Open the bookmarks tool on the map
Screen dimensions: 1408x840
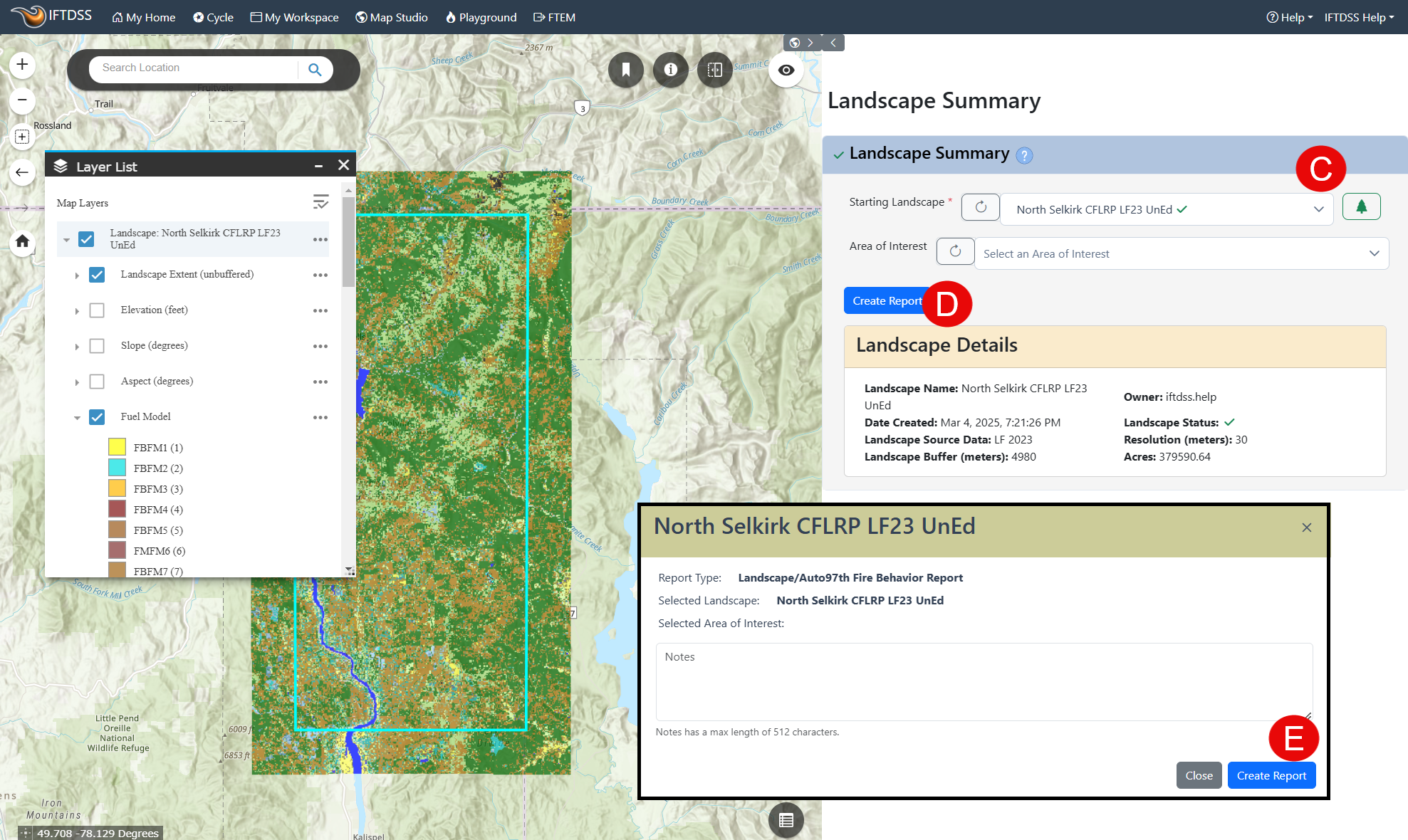tap(625, 70)
